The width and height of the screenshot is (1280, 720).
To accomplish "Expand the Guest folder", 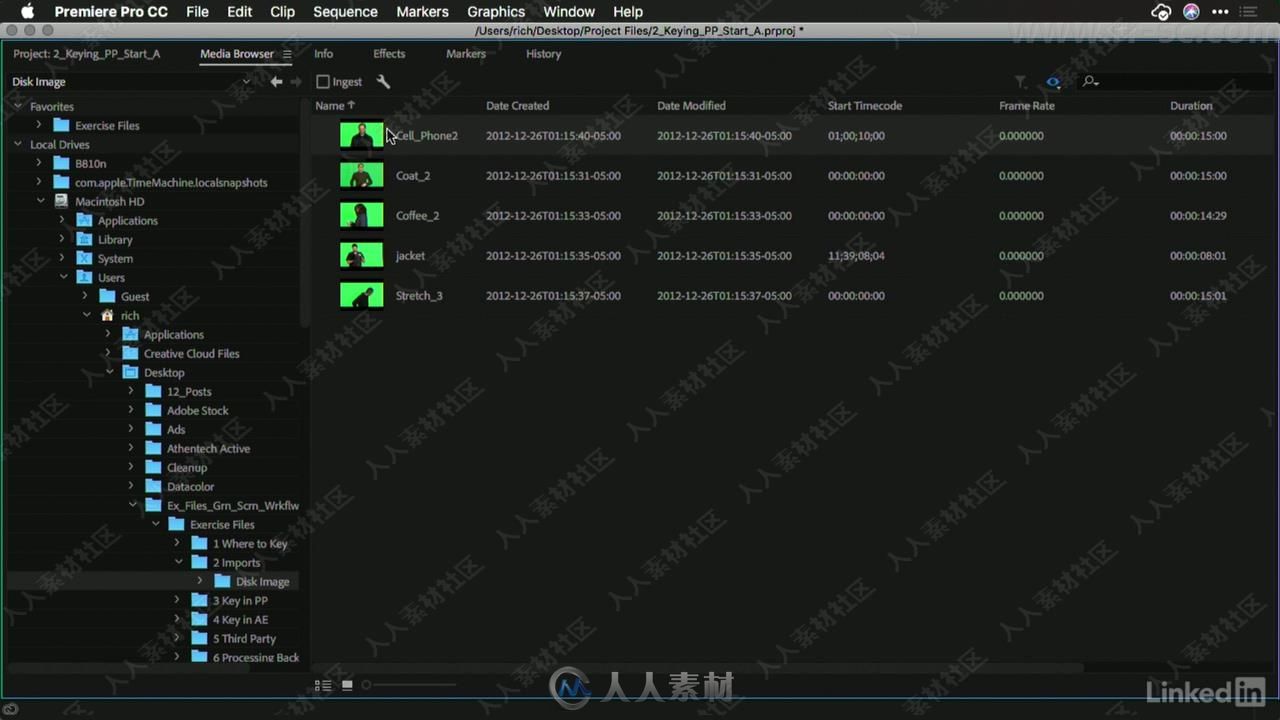I will pos(85,296).
